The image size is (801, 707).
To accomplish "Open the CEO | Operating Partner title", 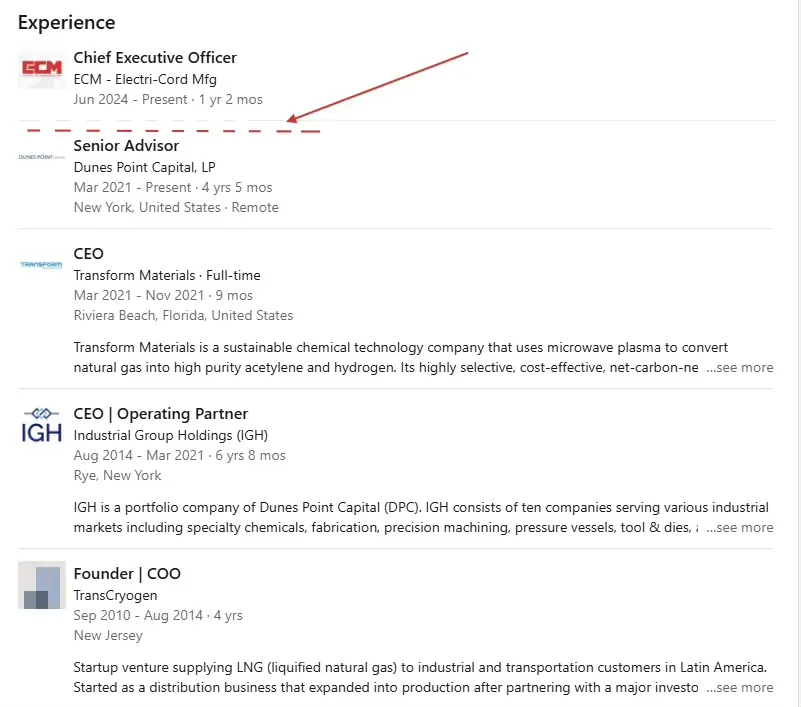I will [160, 414].
